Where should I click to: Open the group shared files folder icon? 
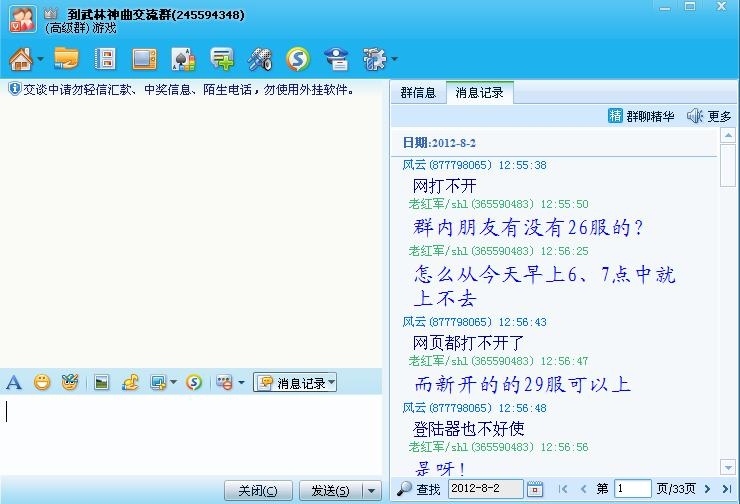[x=66, y=59]
